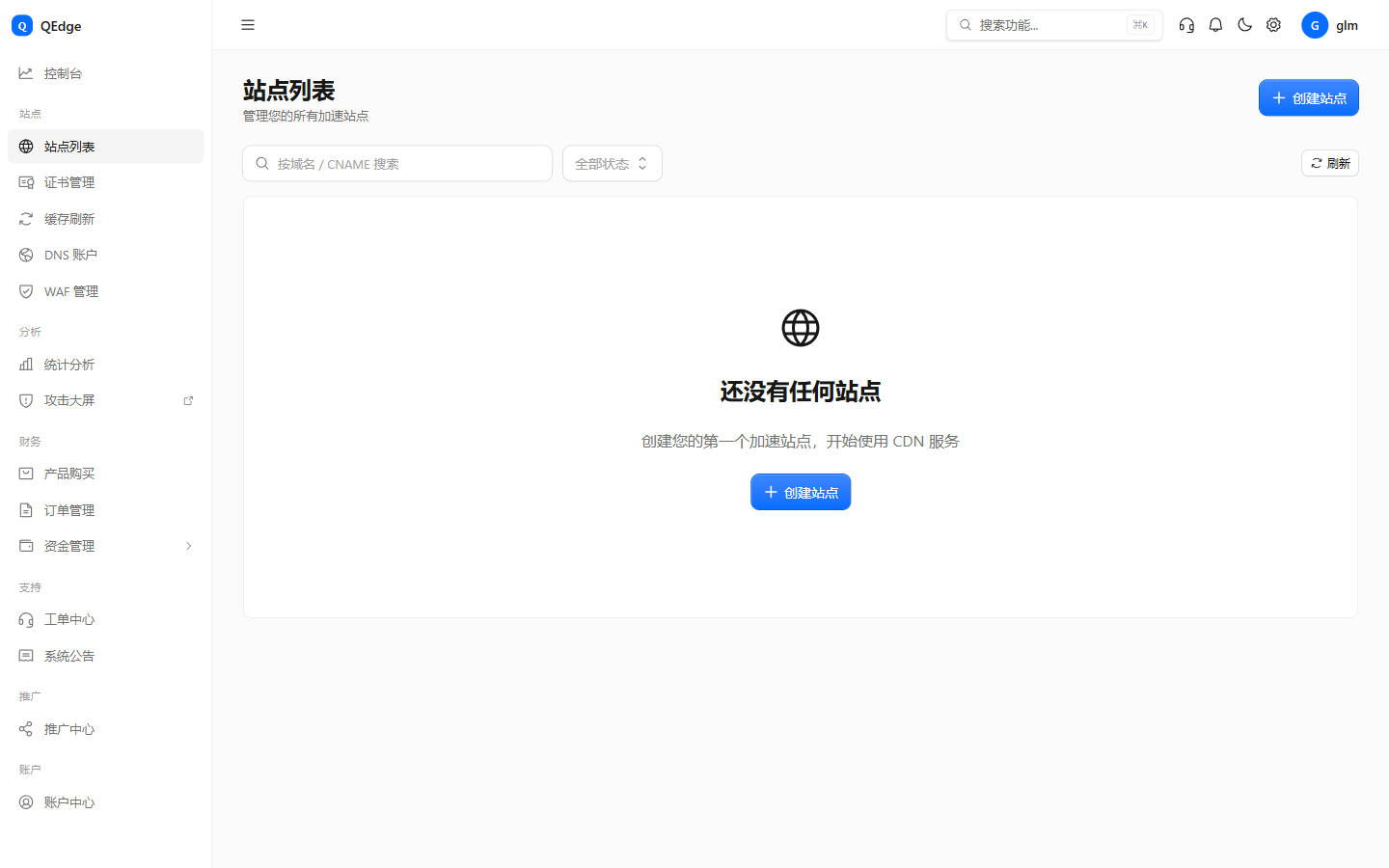Click the chart icon beside 控制台
This screenshot has height=868, width=1389.
tap(26, 73)
